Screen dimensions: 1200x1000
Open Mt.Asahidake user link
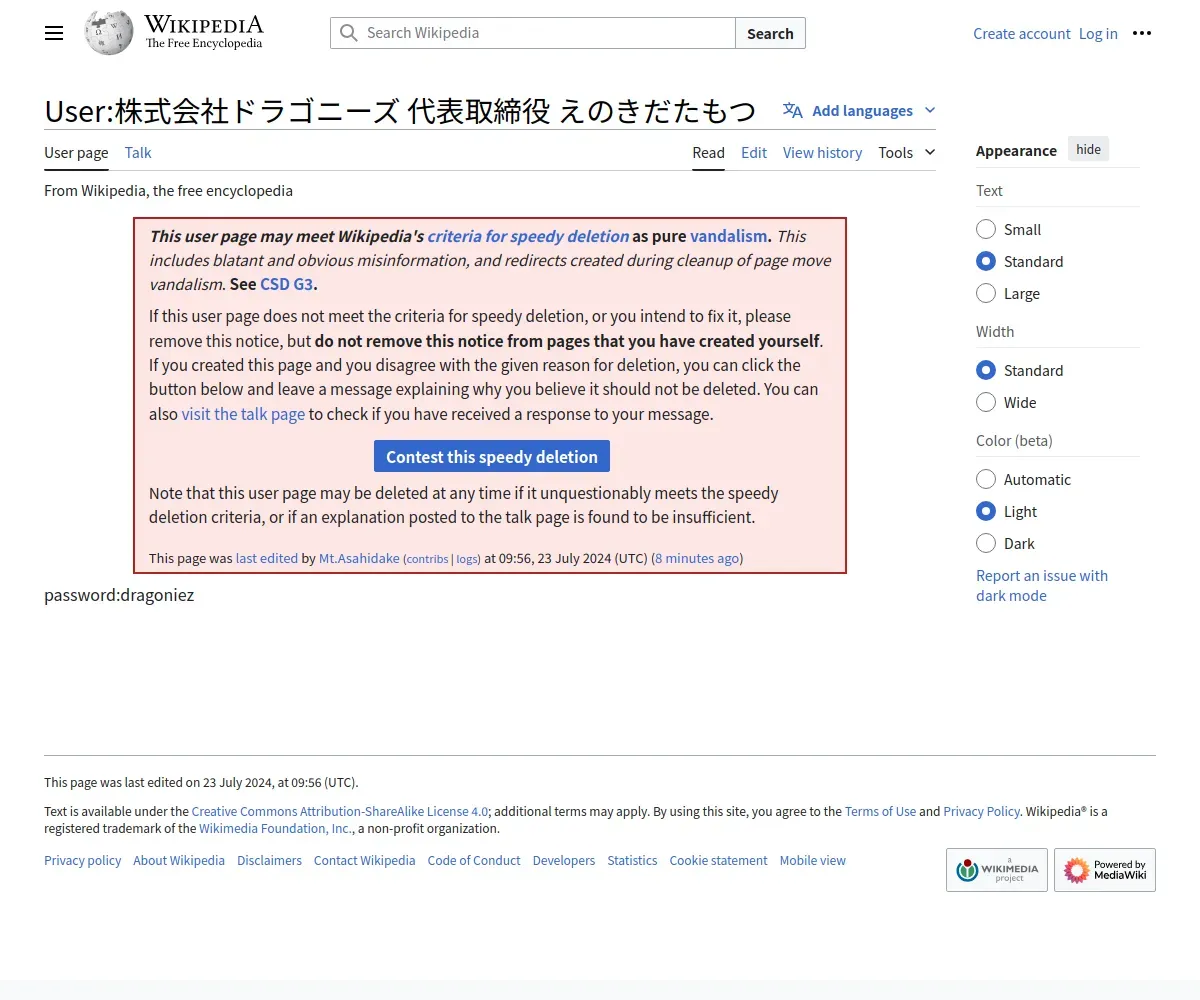pos(359,558)
